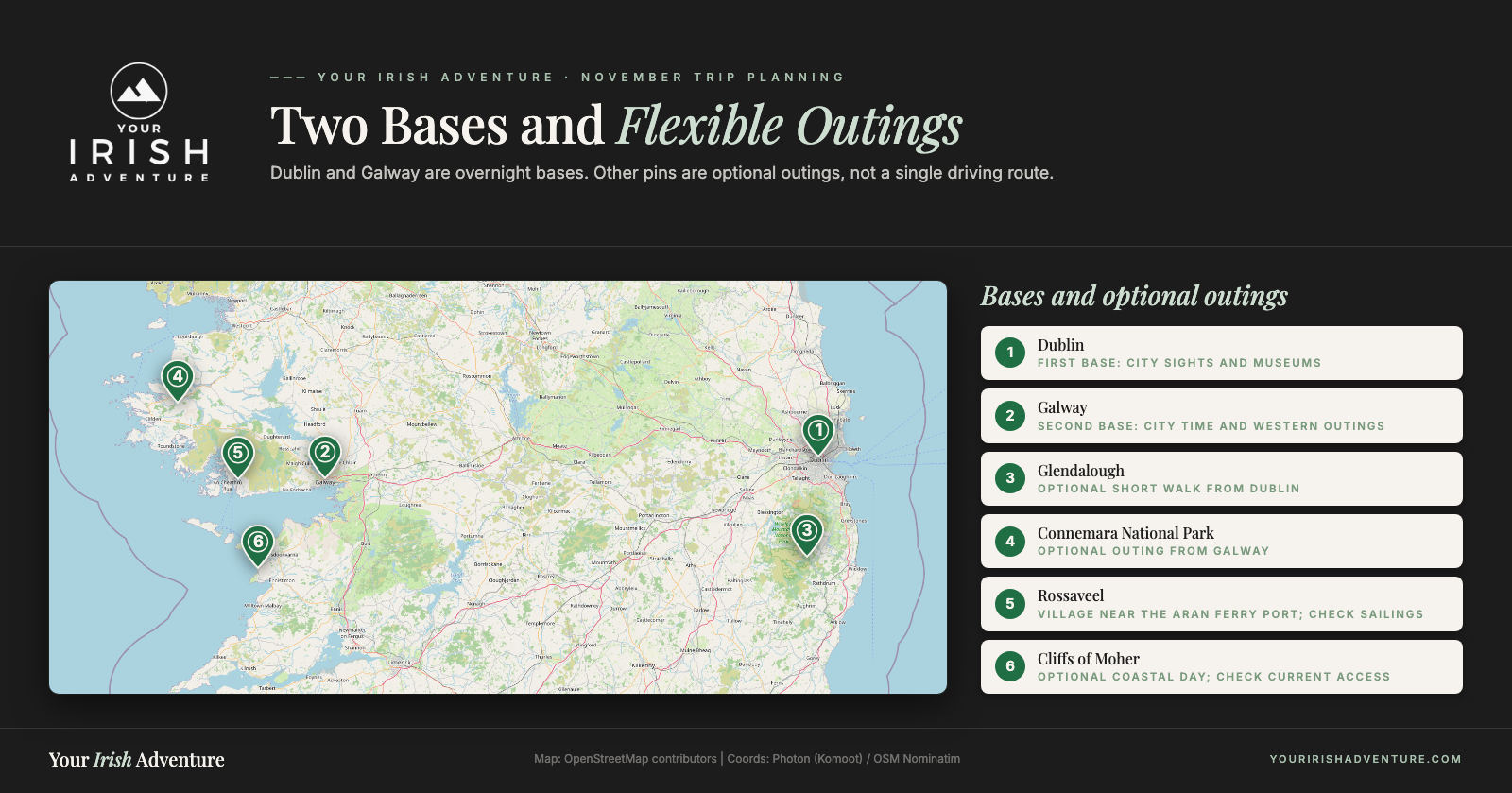Click 'Second base: city time and western outings'
The width and height of the screenshot is (1512, 793).
pyautogui.click(x=1211, y=426)
